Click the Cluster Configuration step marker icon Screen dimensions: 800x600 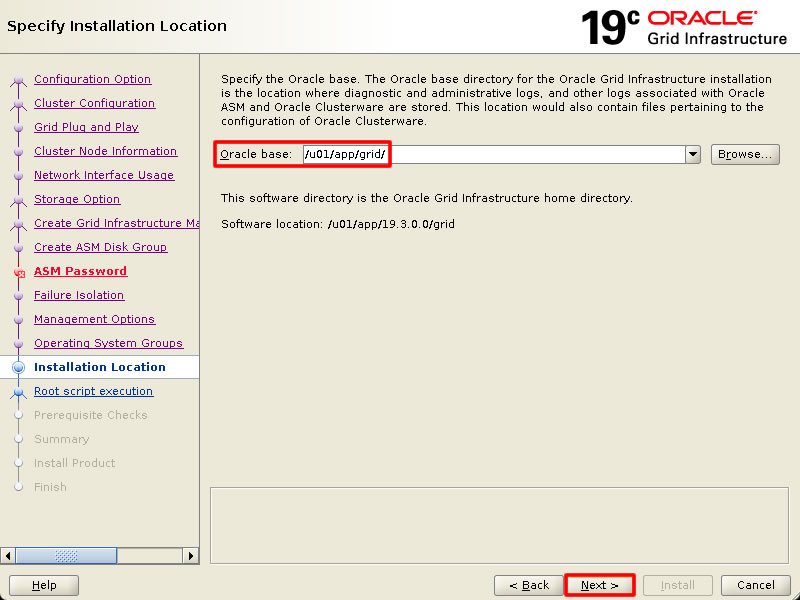pyautogui.click(x=18, y=104)
